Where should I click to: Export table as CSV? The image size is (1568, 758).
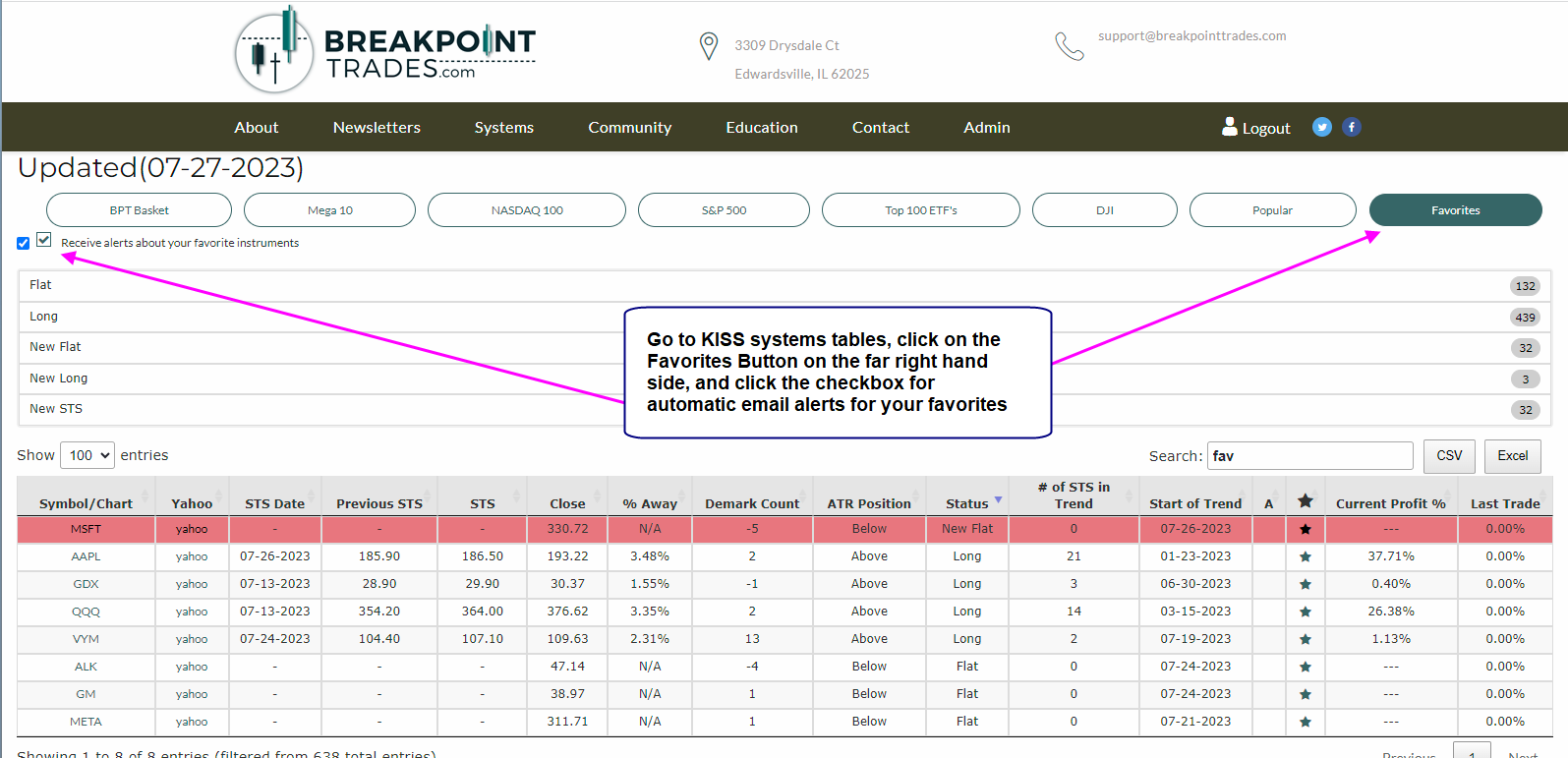[1449, 456]
